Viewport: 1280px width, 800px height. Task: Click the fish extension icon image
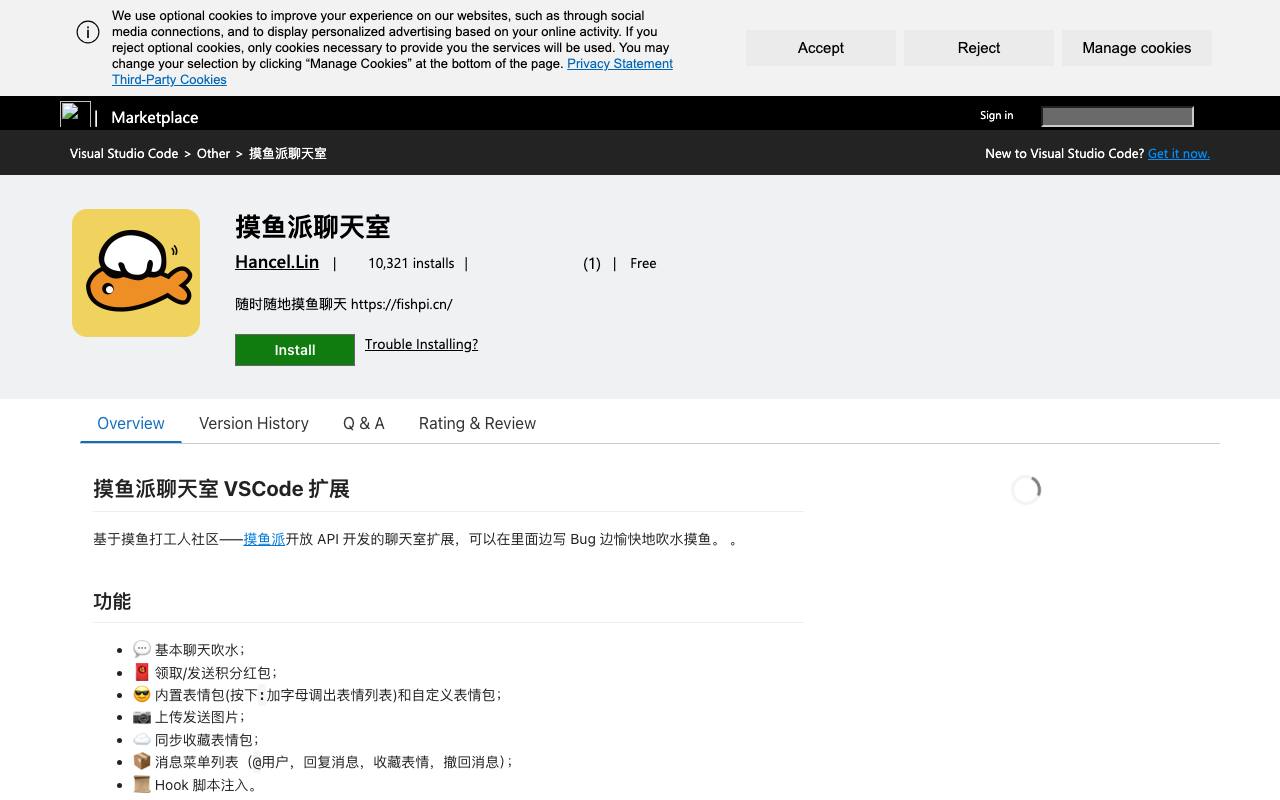(136, 273)
